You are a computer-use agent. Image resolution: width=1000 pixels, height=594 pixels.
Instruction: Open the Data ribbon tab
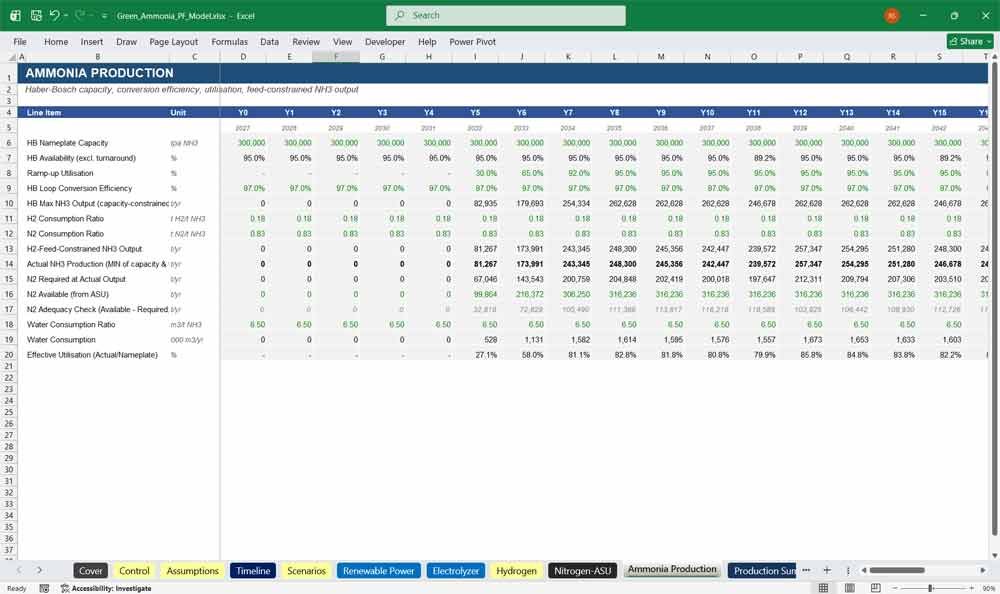point(269,41)
